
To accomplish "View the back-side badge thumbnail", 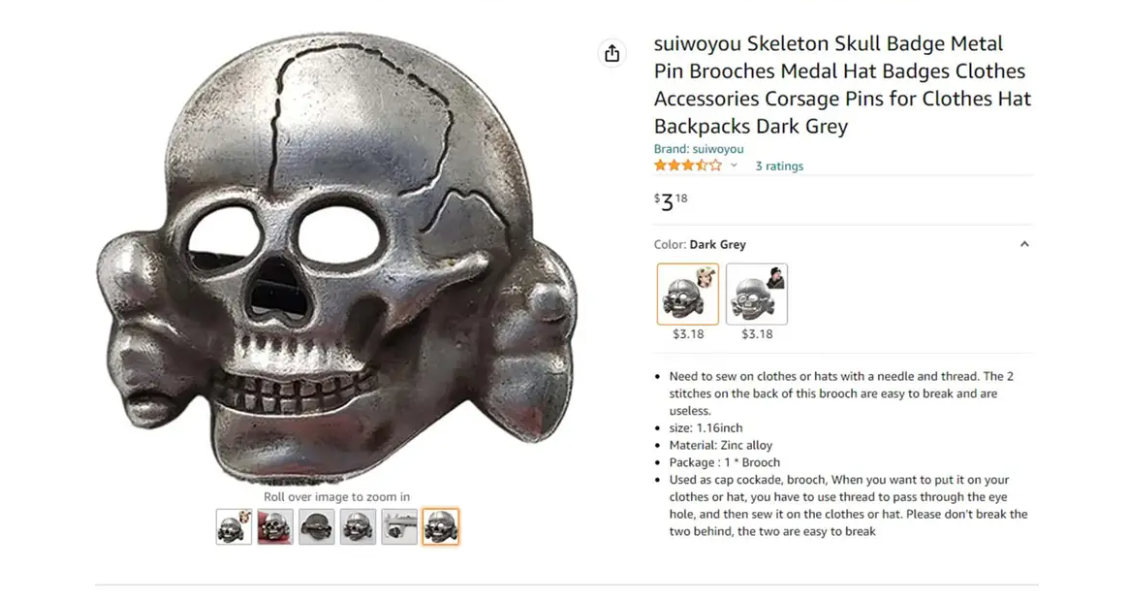I will 317,527.
